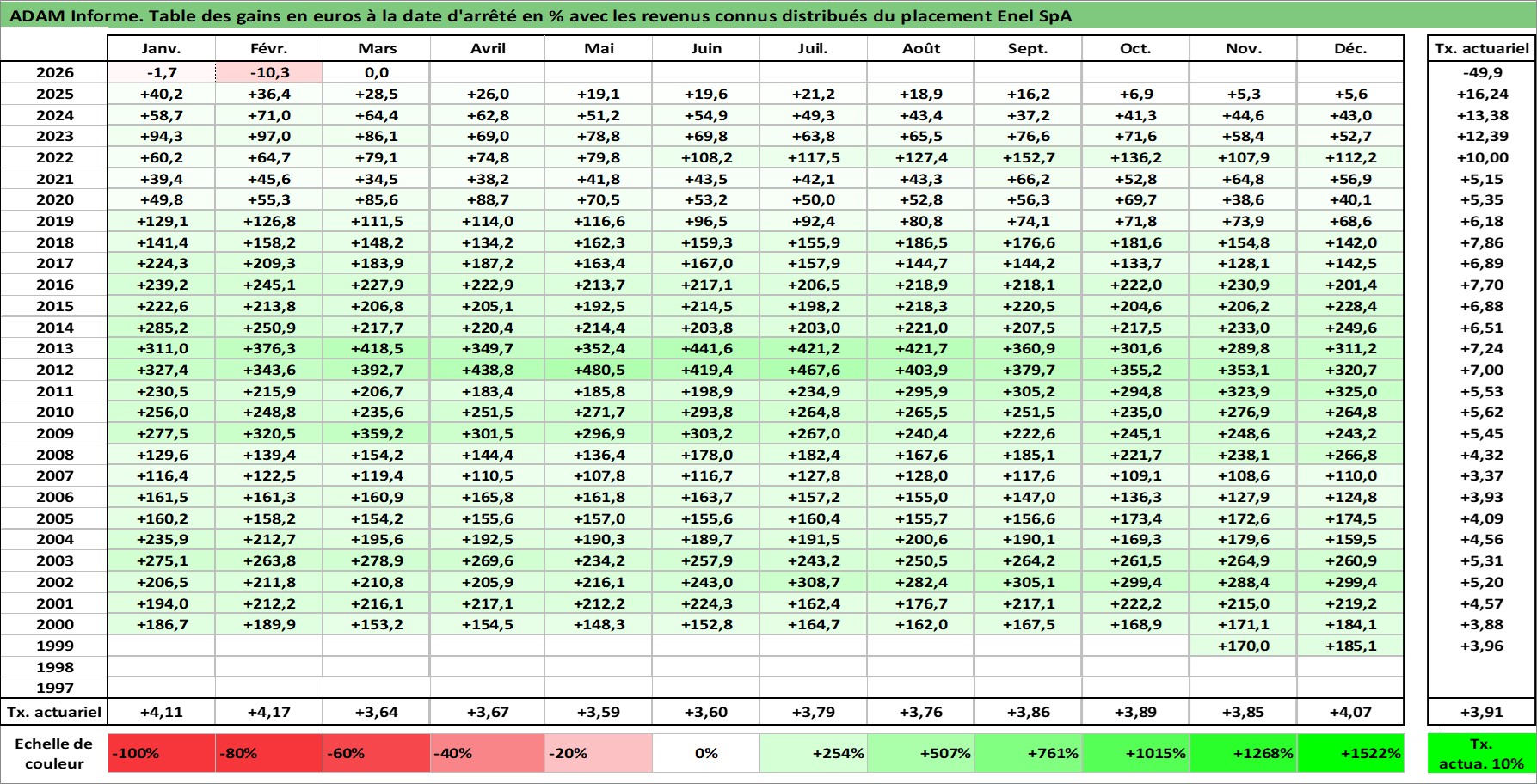Select the -20% pink scale cell
The height and width of the screenshot is (784, 1537).
[599, 753]
